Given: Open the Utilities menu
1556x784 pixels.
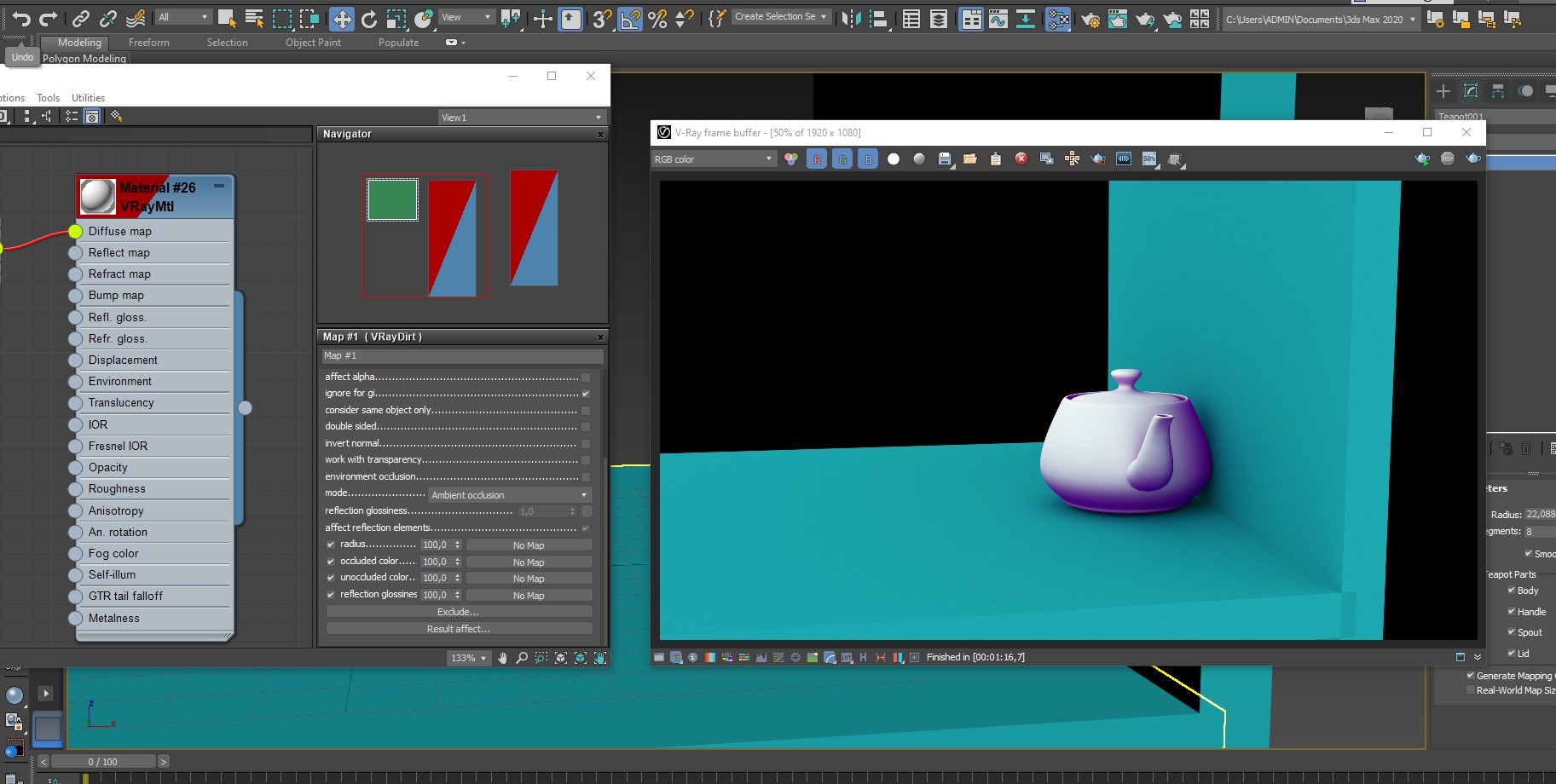Looking at the screenshot, I should click(x=88, y=98).
